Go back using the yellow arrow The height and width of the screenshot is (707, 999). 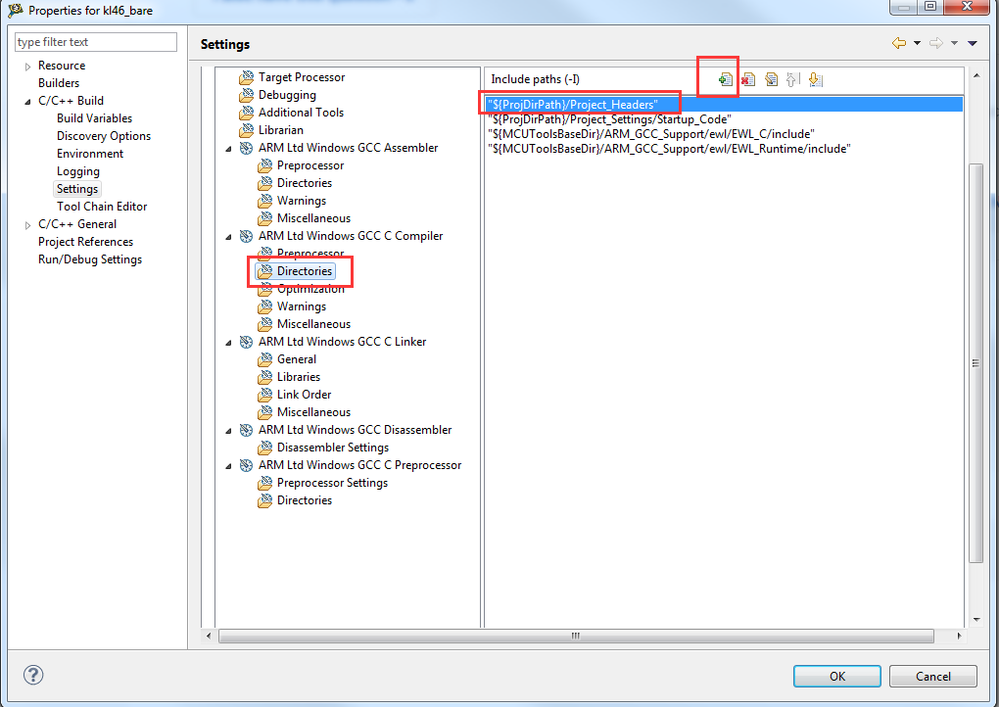tap(899, 43)
